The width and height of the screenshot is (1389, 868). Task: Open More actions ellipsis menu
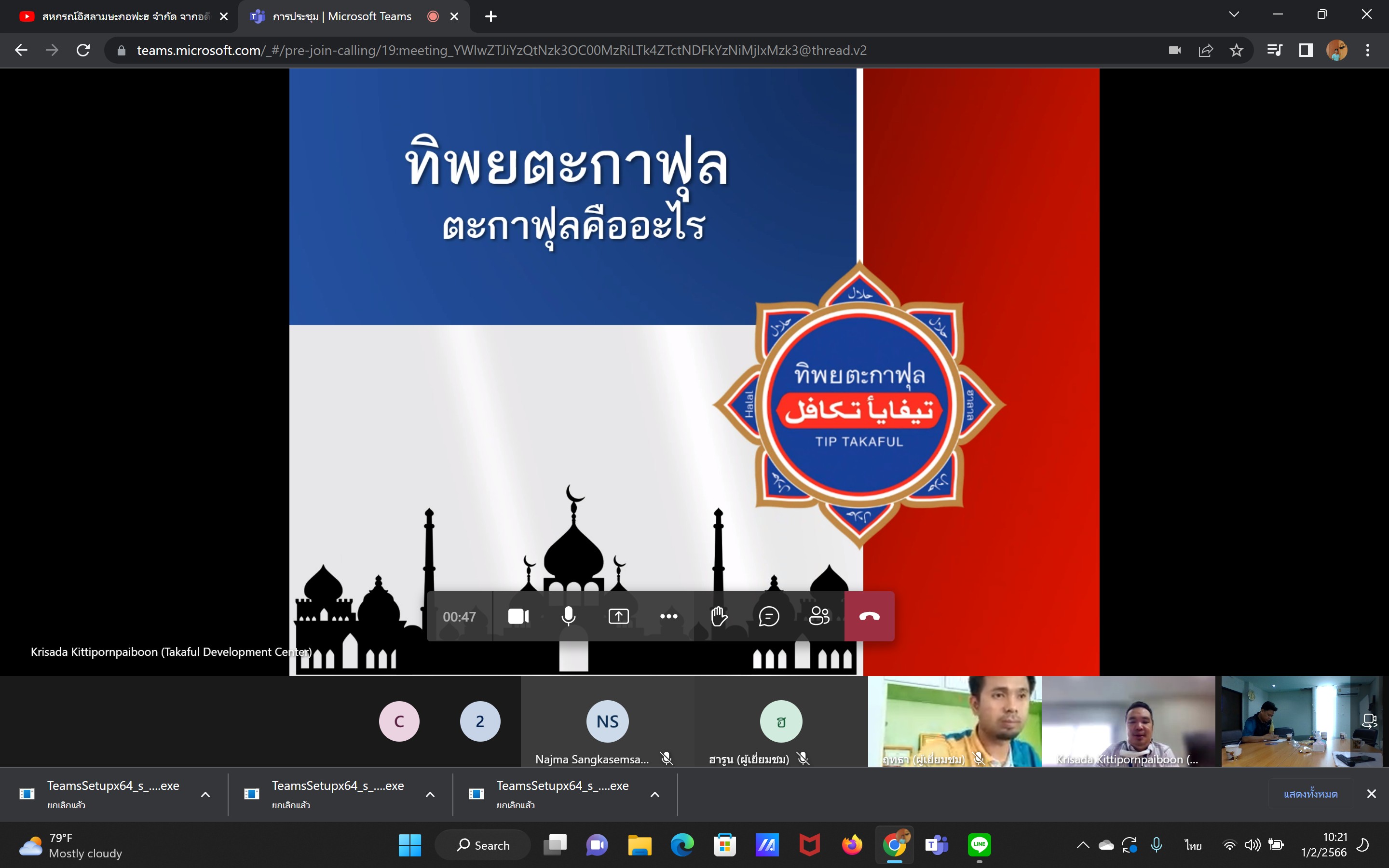[x=668, y=617]
